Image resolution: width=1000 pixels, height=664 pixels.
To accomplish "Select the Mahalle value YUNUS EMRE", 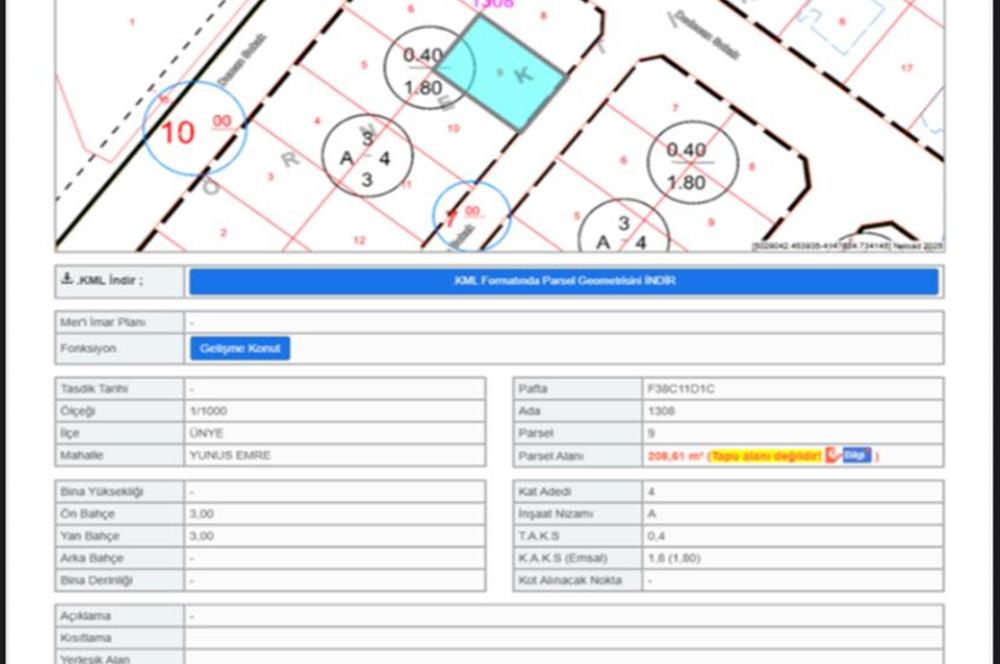I will coord(230,455).
